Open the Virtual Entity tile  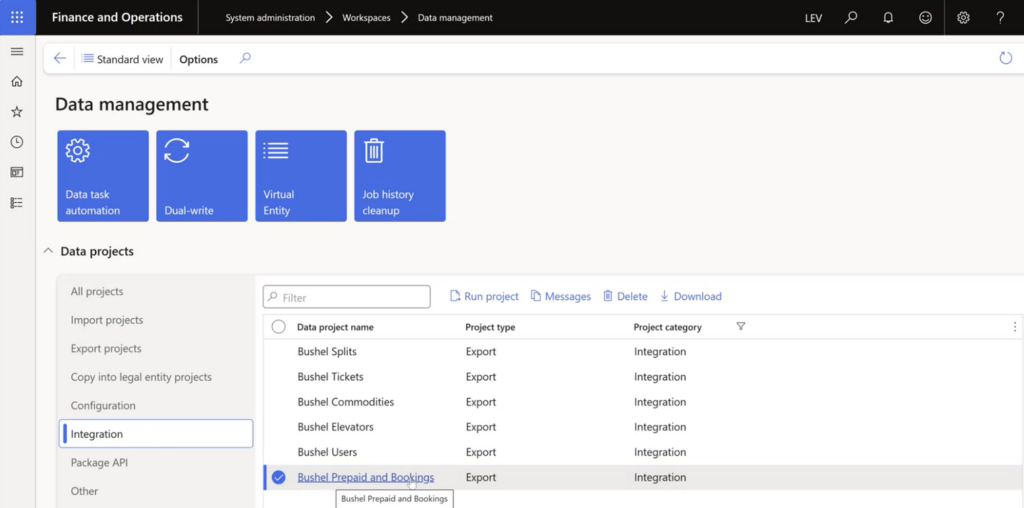(x=301, y=176)
